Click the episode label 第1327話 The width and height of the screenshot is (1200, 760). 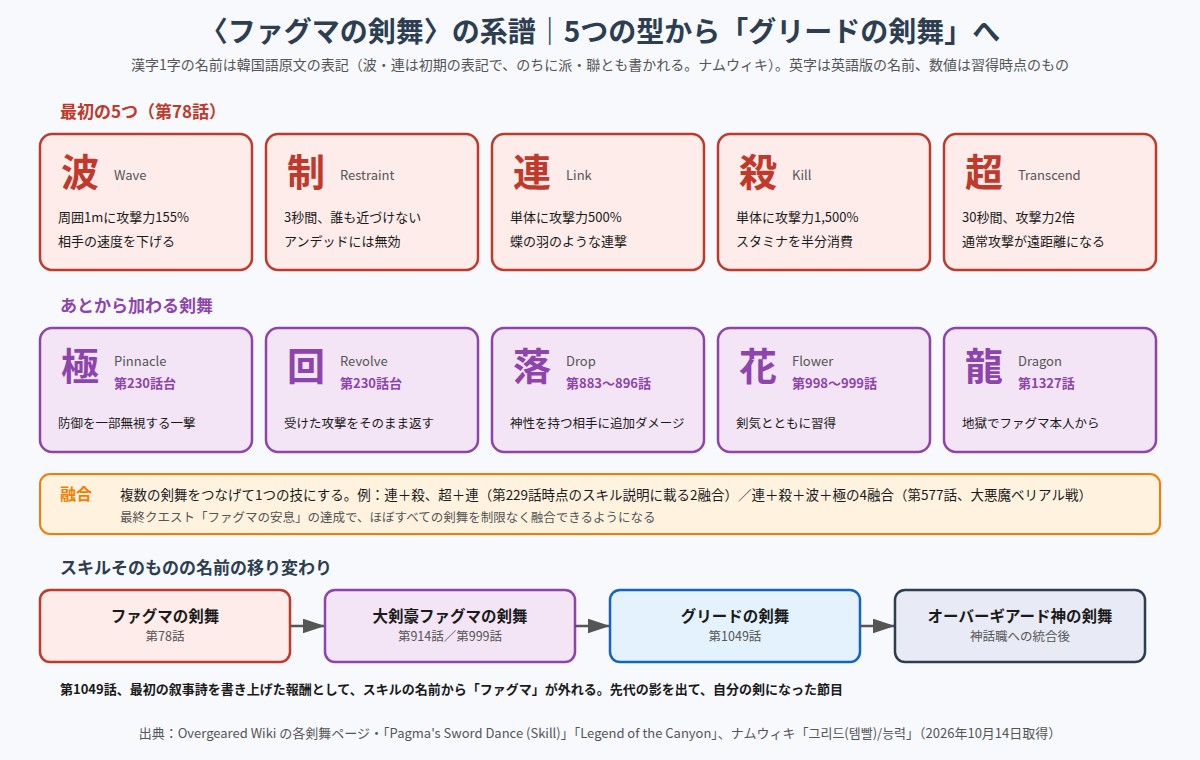click(x=1046, y=383)
